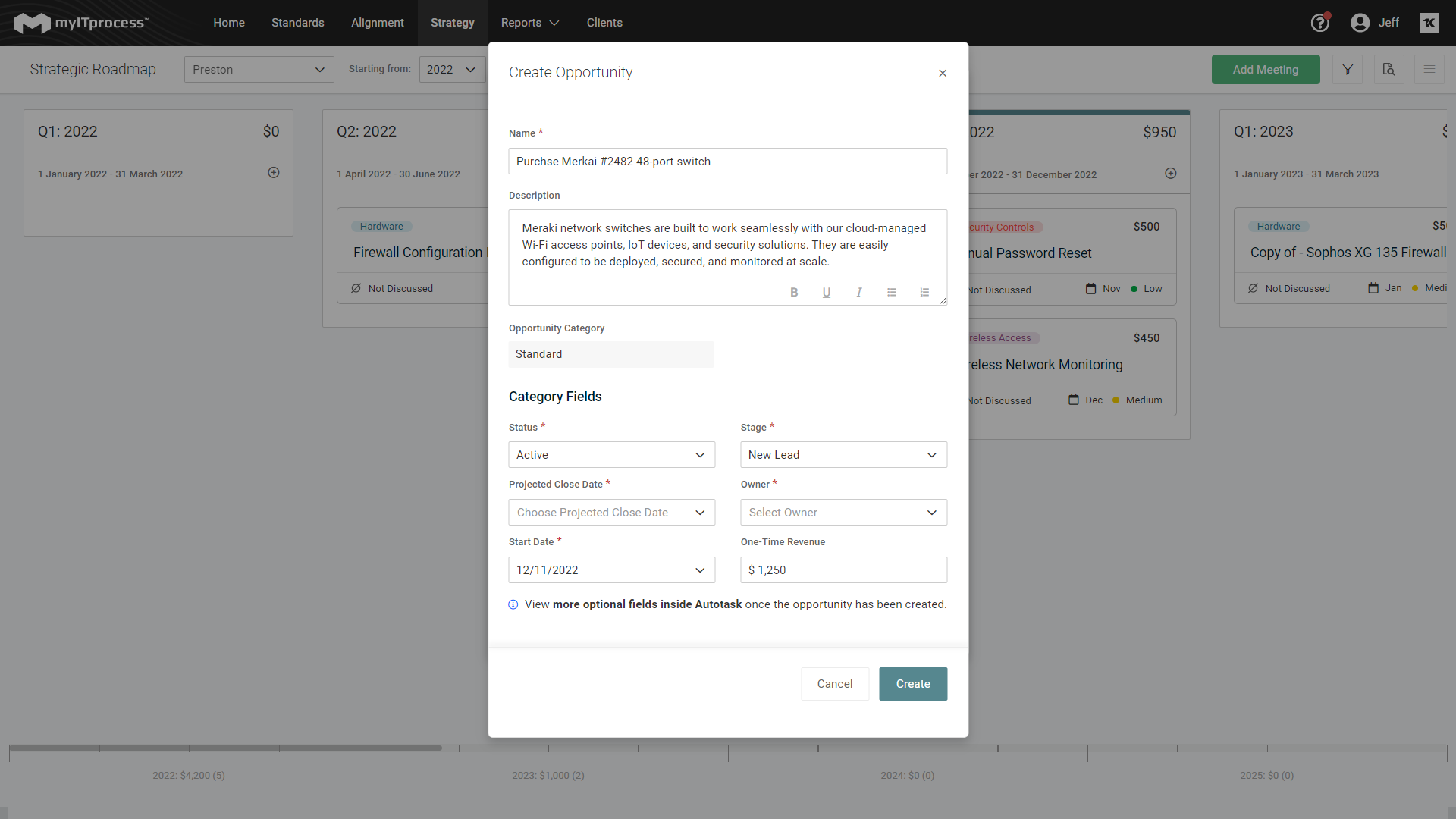
Task: Click the green Low priority dot
Action: click(x=1134, y=289)
